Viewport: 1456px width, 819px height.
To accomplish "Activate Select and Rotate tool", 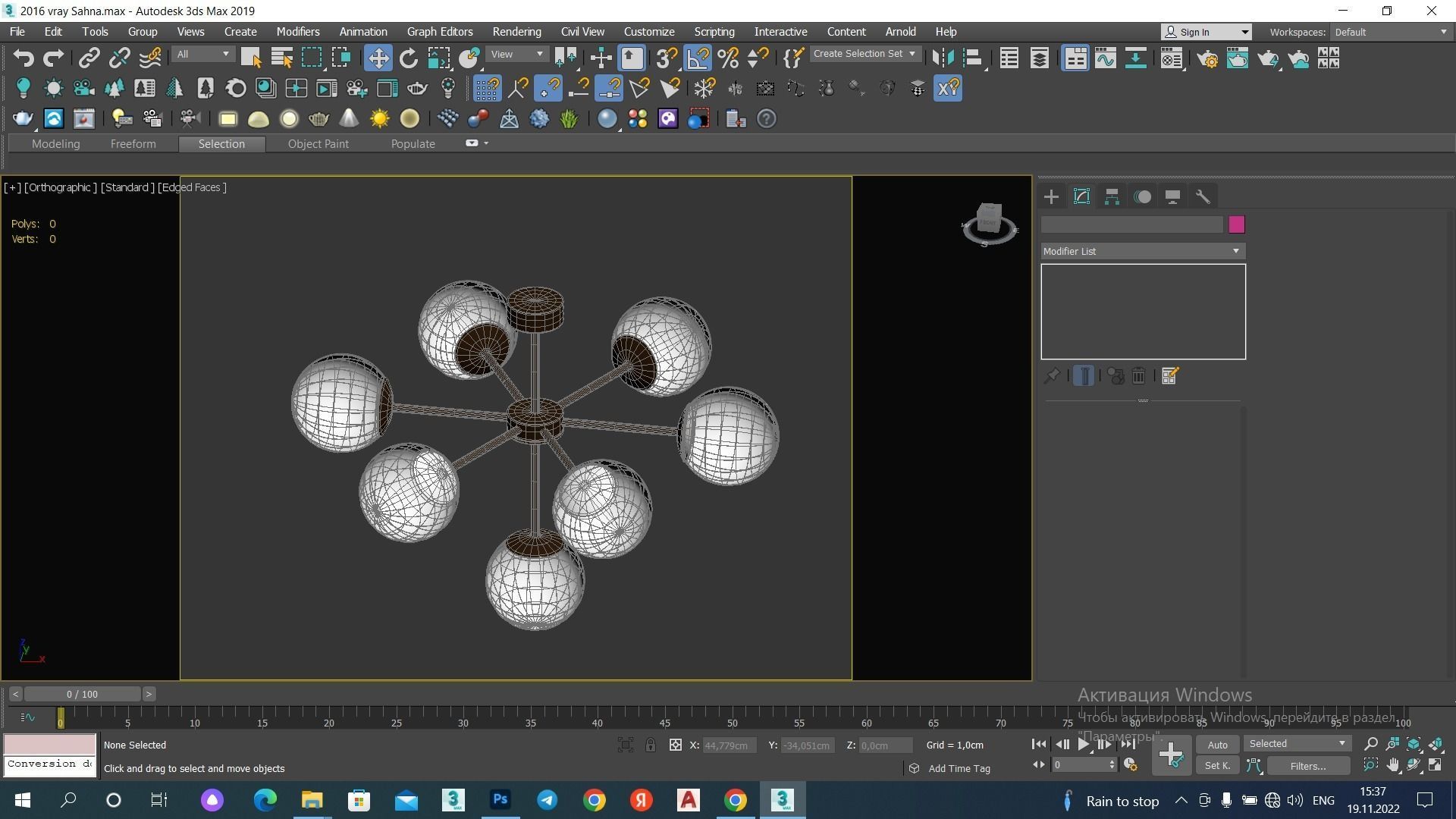I will 409,58.
